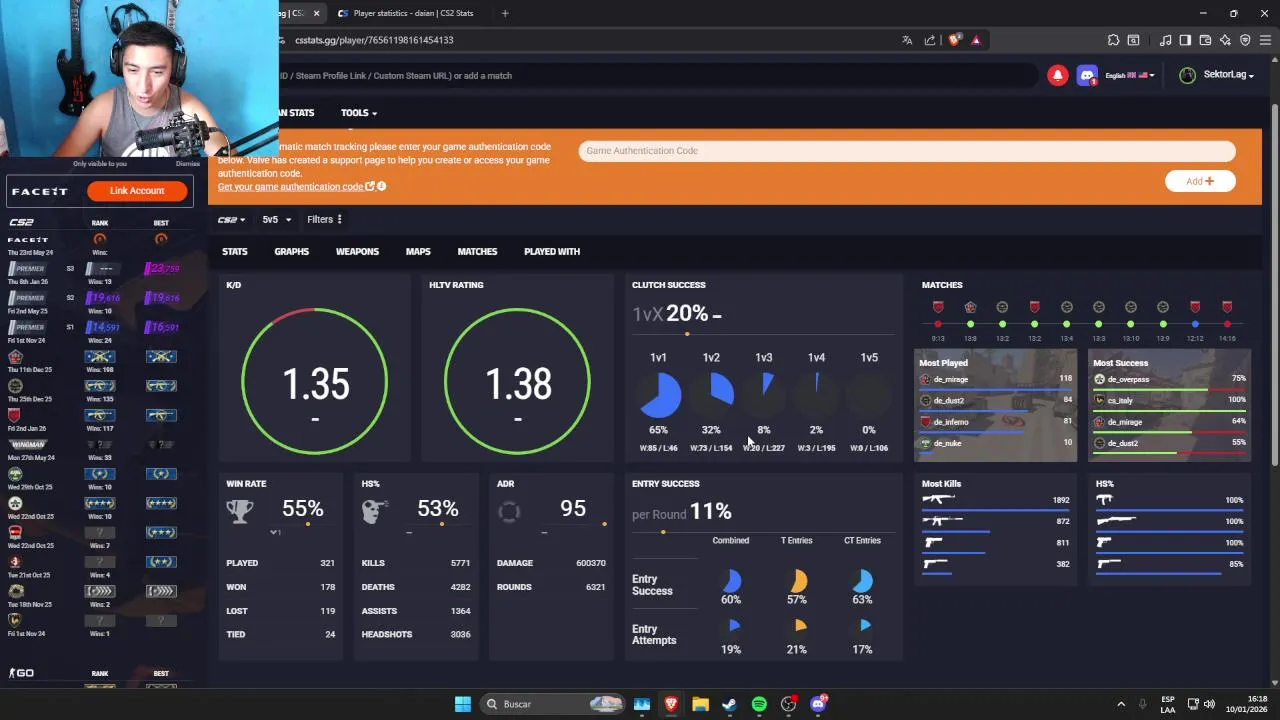Open the Discord taskbar icon
Viewport: 1280px width, 720px height.
tap(818, 704)
